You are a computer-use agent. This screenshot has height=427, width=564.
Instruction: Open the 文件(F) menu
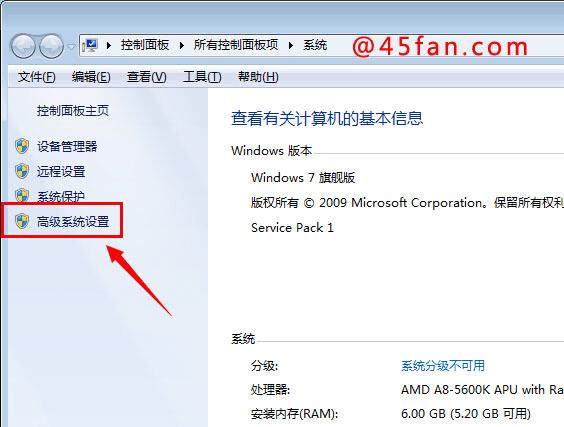[36, 77]
